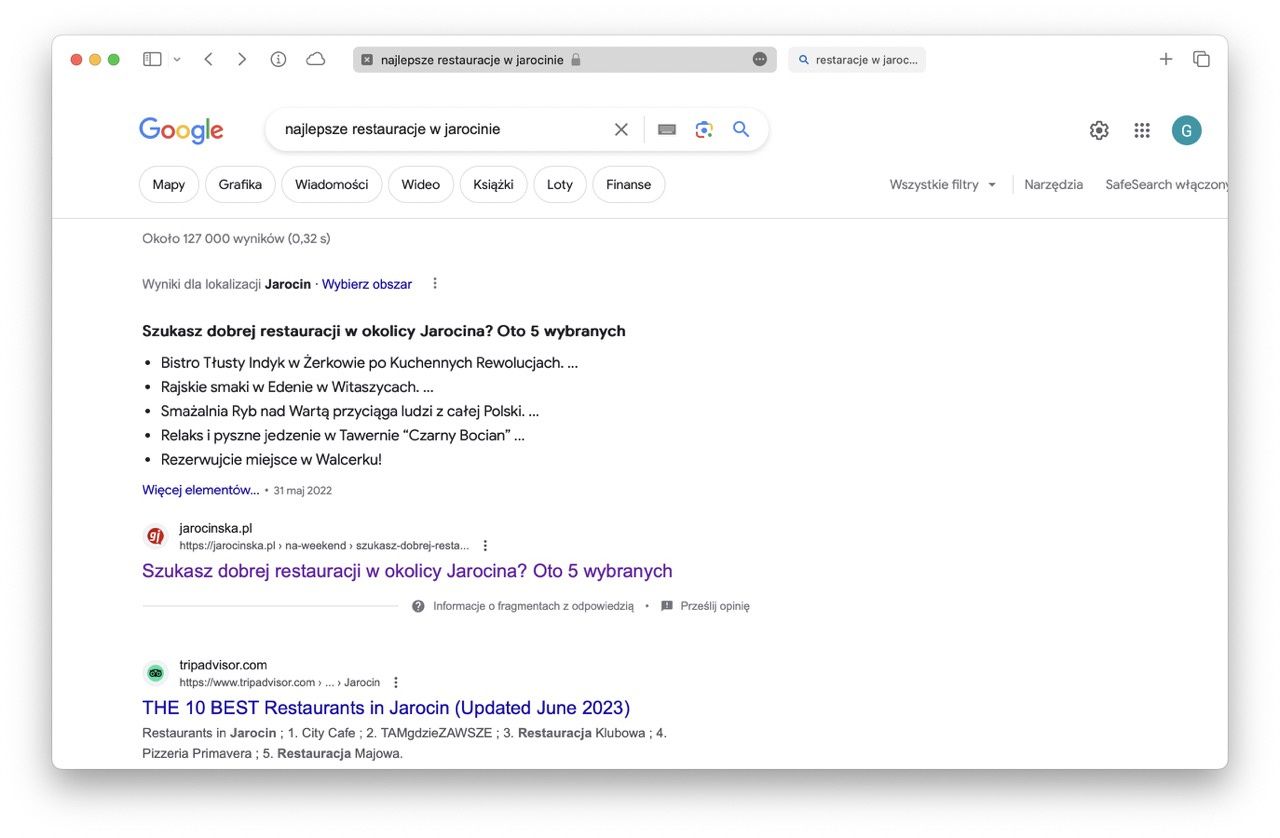
Task: Click the Wybierz obszar link
Action: 367,284
